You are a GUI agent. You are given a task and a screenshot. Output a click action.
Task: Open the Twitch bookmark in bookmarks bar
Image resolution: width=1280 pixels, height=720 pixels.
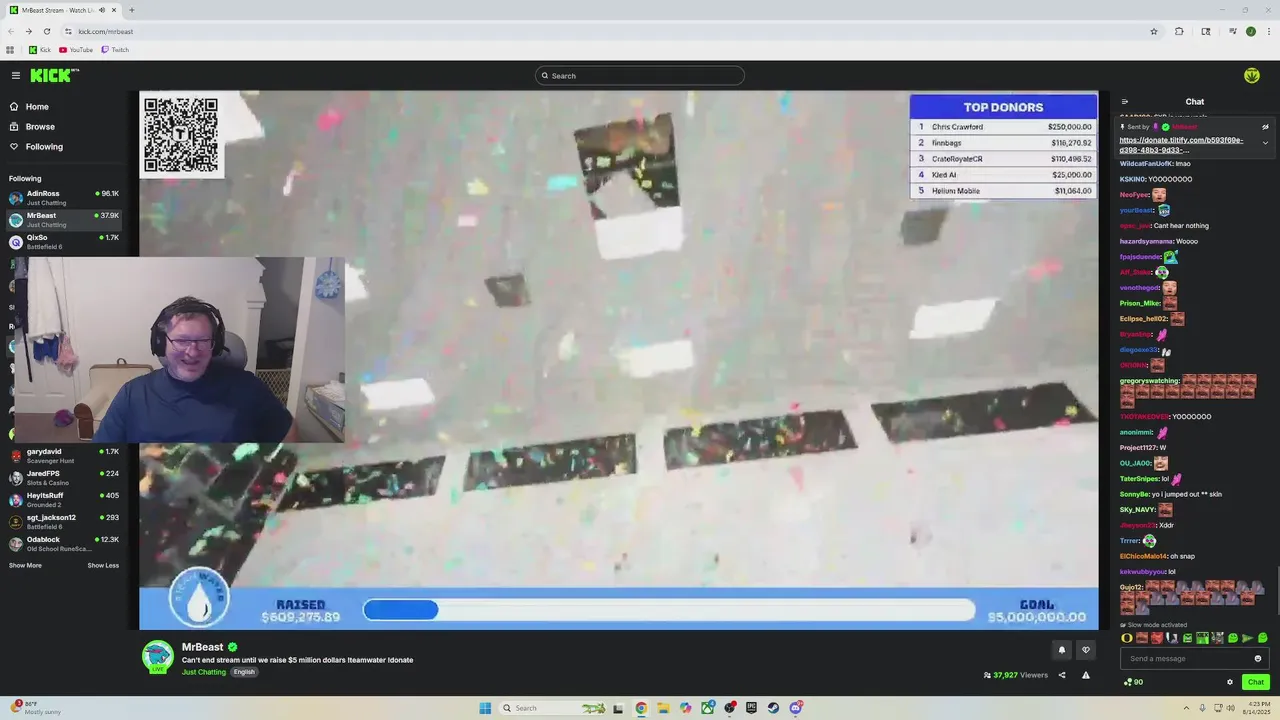tap(115, 50)
